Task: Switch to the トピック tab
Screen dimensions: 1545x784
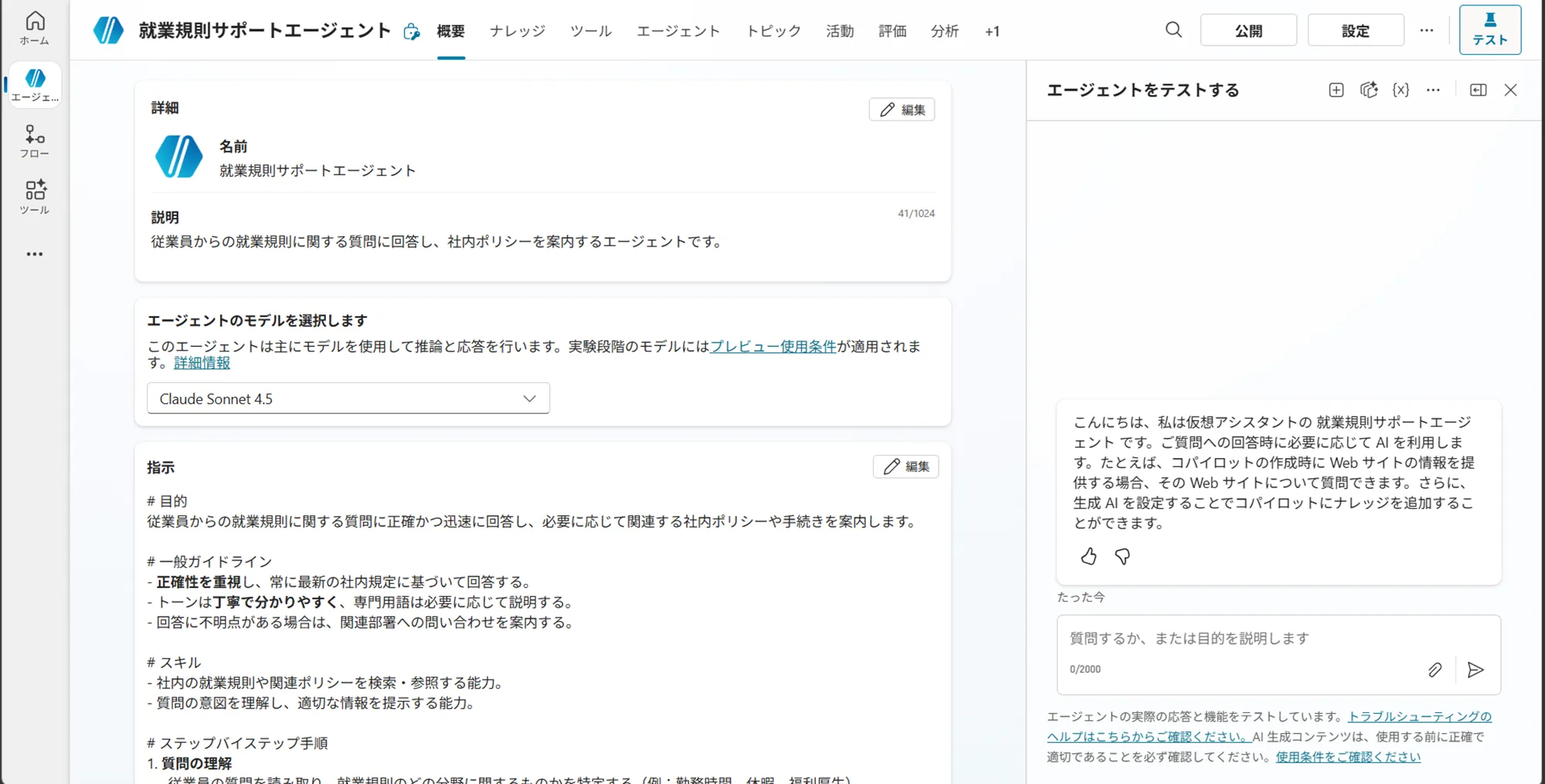Action: [x=772, y=31]
